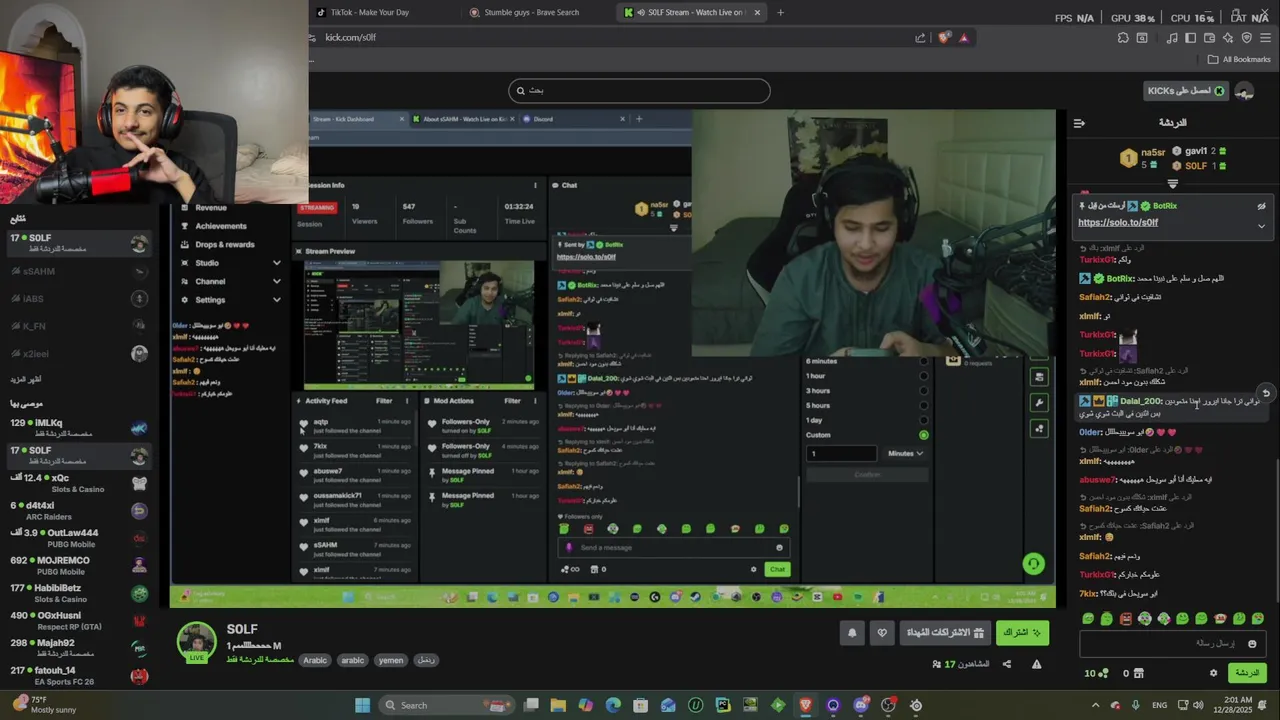Open Discord from the taskbar
Viewport: 1280px width, 720px height.
[861, 705]
